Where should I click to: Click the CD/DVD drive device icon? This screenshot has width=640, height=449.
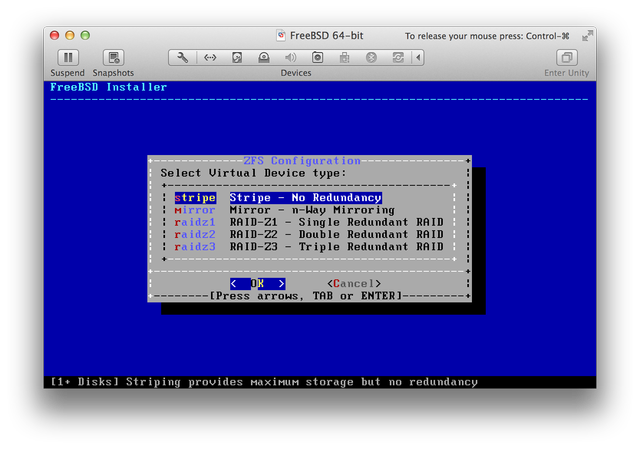(x=264, y=58)
